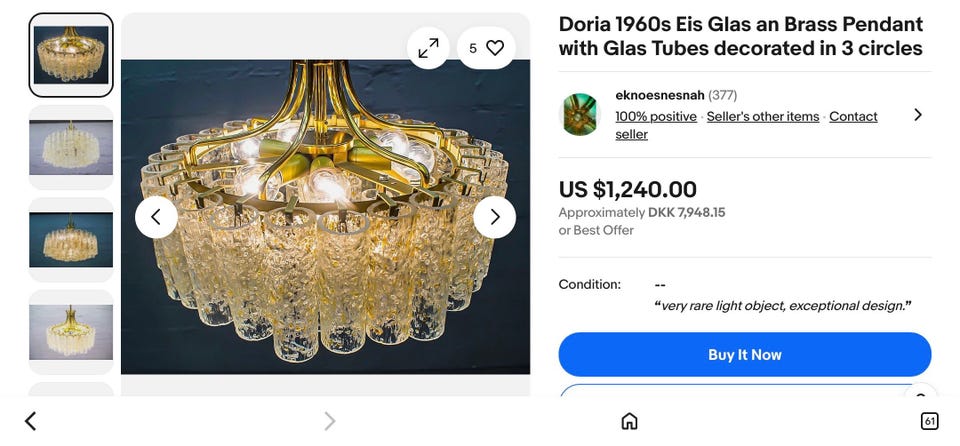Open the Seller's other items link
The height and width of the screenshot is (446, 960).
click(762, 116)
